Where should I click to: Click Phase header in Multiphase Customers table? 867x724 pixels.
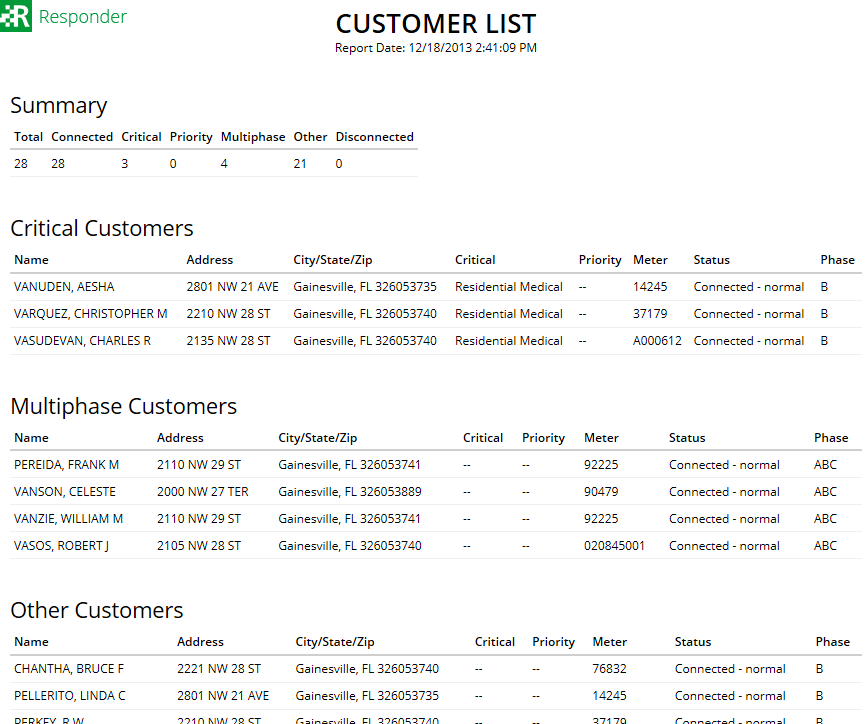pyautogui.click(x=831, y=438)
